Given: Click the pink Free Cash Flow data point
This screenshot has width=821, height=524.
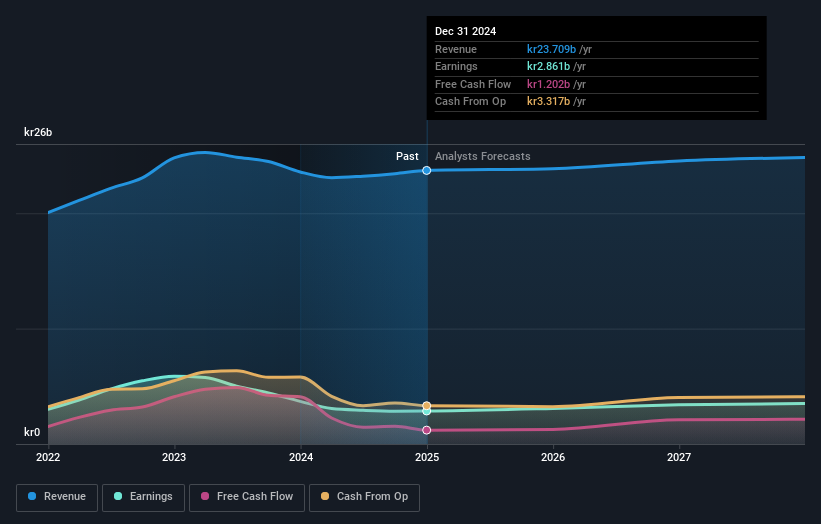Looking at the screenshot, I should tap(427, 430).
